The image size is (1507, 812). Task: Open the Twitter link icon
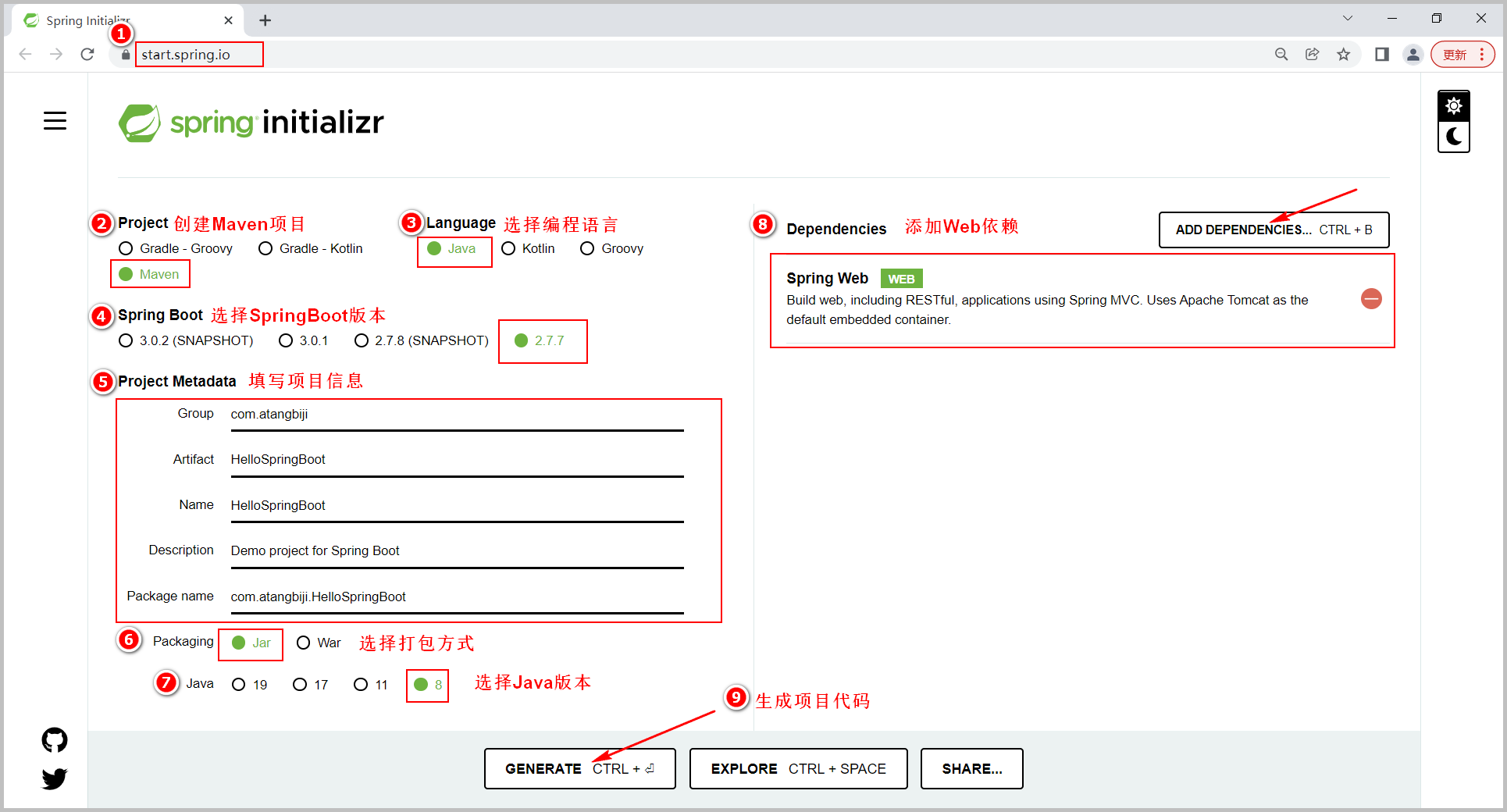click(x=55, y=778)
